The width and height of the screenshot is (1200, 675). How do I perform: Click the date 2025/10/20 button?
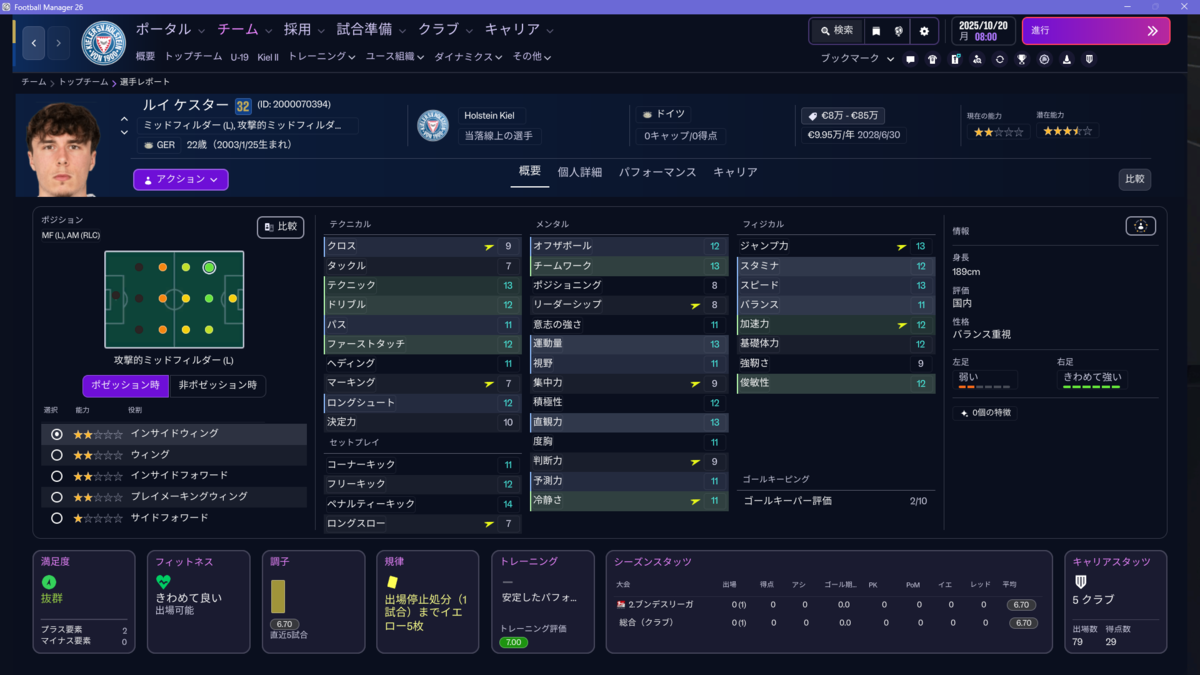coord(982,31)
